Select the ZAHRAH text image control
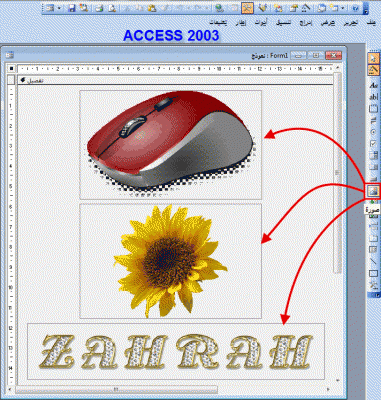Viewport: 381px width, 400px height. coord(176,351)
